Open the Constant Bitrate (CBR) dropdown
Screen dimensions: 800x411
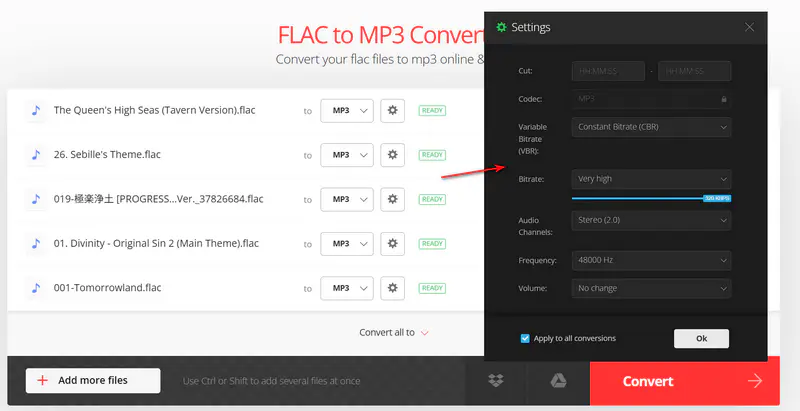(652, 127)
